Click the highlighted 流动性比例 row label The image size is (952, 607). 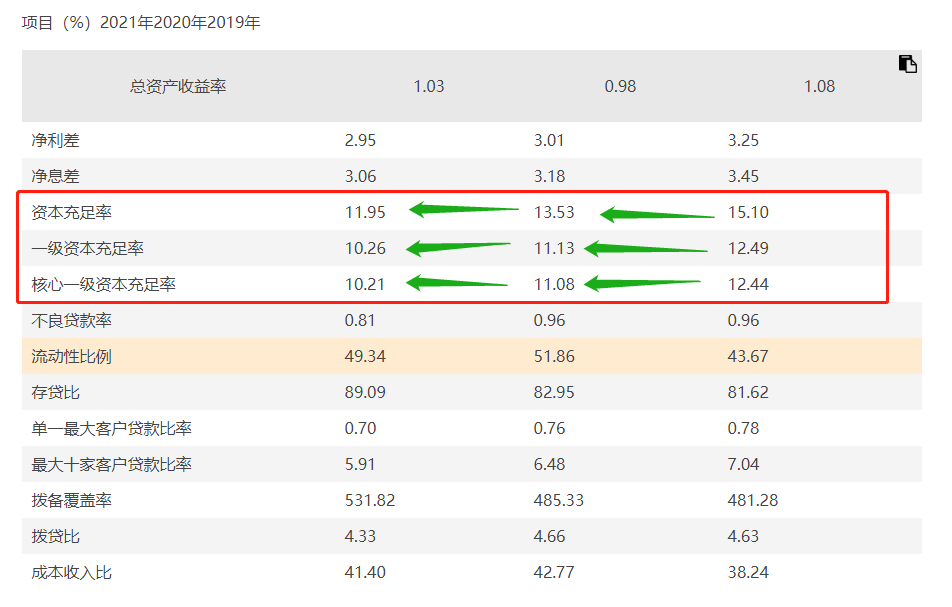click(x=71, y=357)
